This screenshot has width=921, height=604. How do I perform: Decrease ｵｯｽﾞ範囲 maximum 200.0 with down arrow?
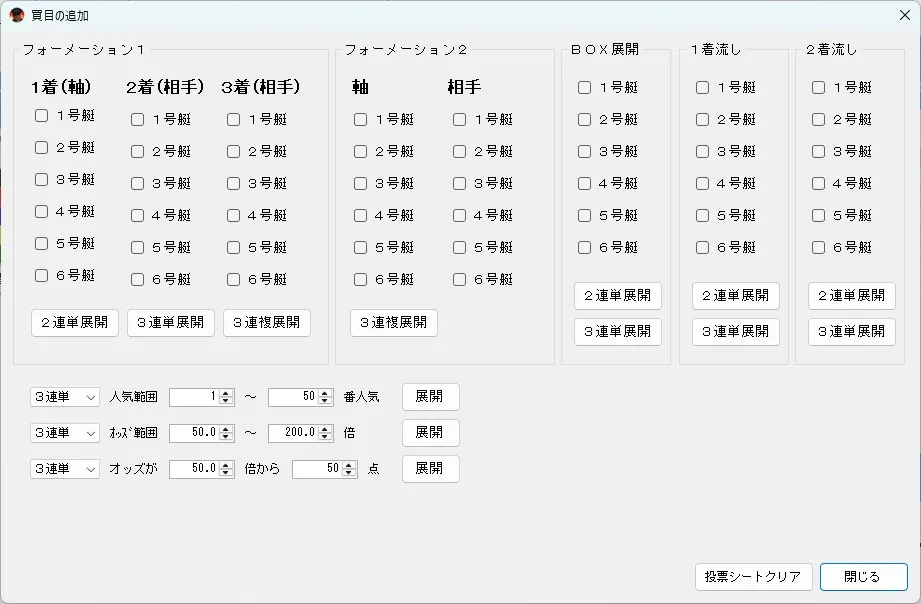click(x=325, y=437)
